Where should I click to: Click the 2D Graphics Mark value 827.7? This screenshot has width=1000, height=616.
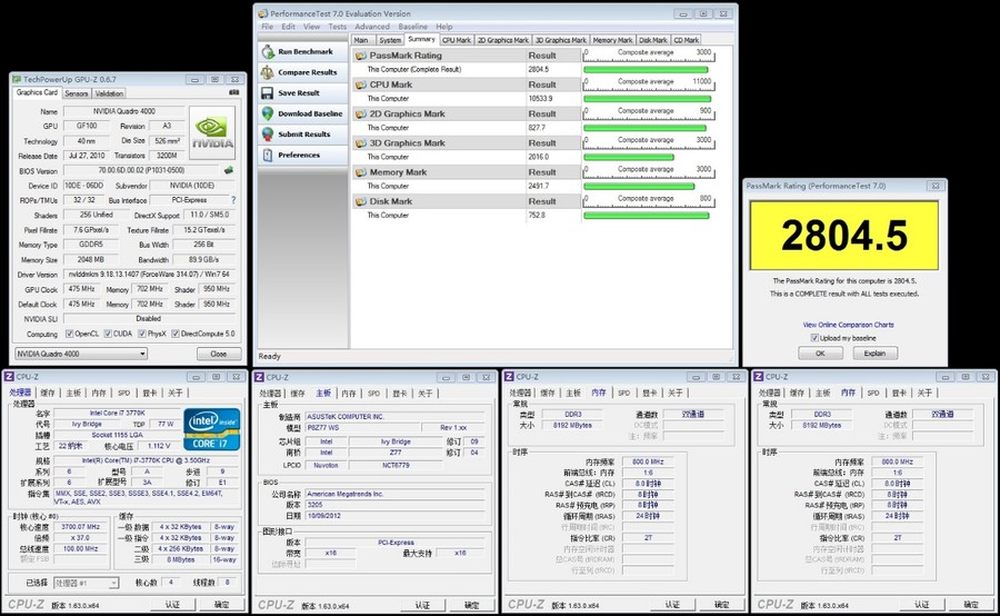coord(536,128)
